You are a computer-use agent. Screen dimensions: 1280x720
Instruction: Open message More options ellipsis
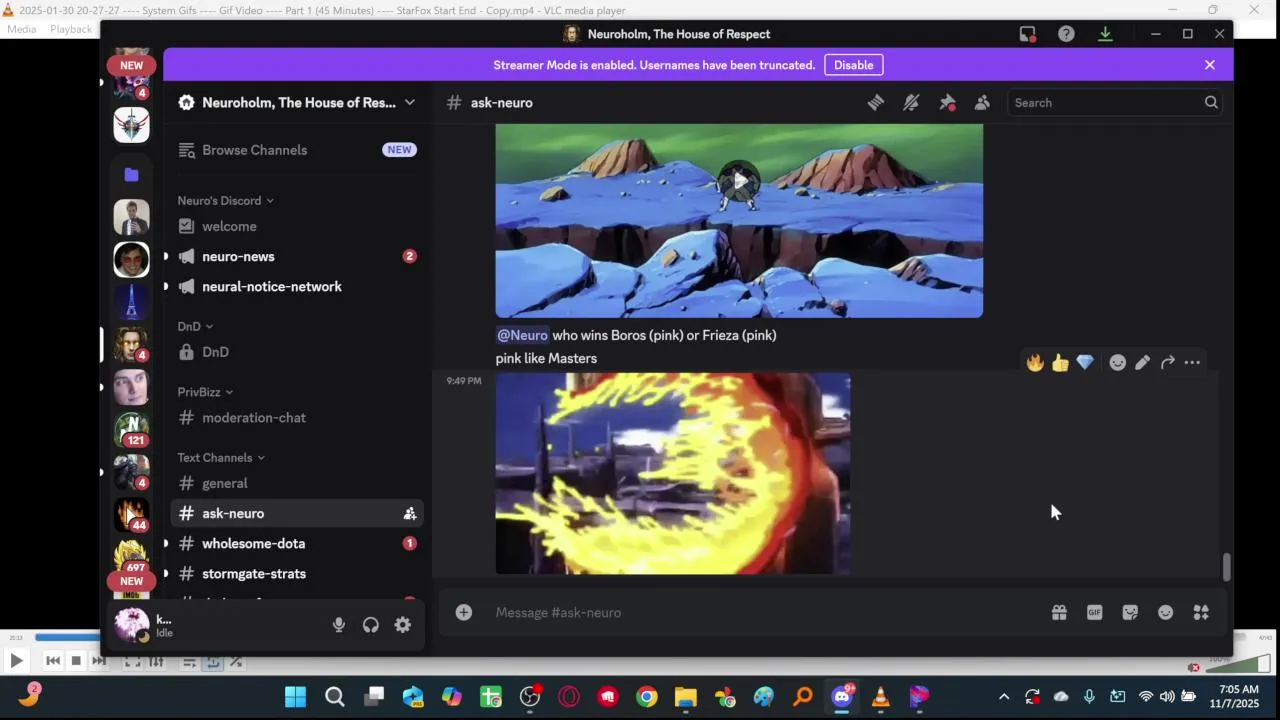[1192, 362]
